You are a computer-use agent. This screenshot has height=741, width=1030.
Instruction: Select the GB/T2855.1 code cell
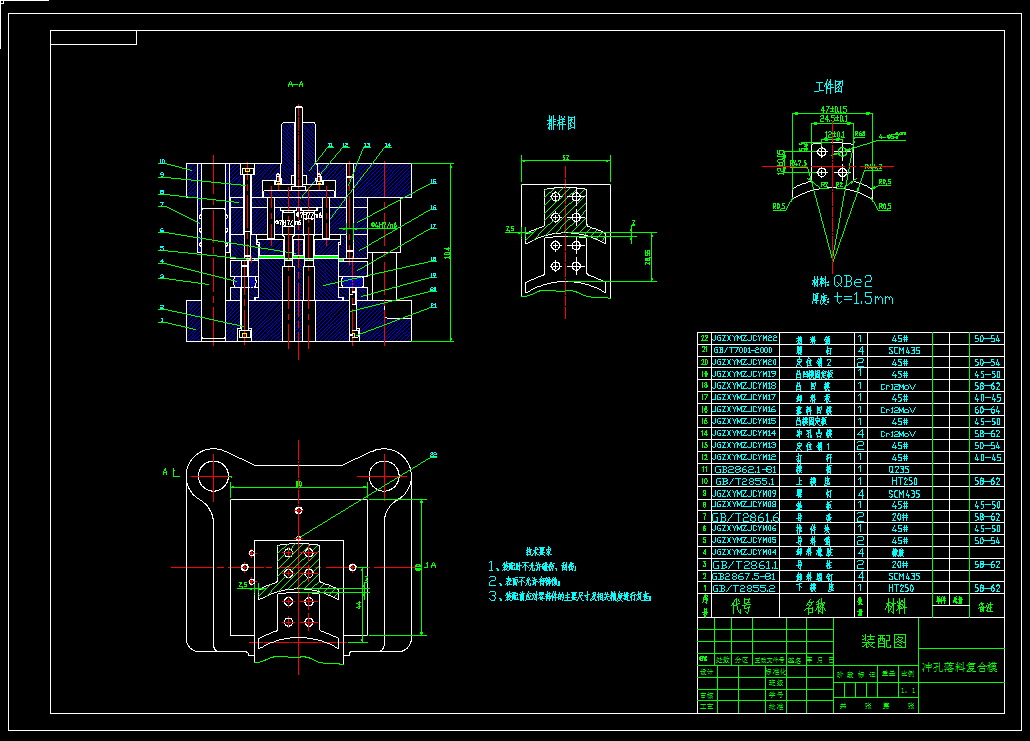745,481
